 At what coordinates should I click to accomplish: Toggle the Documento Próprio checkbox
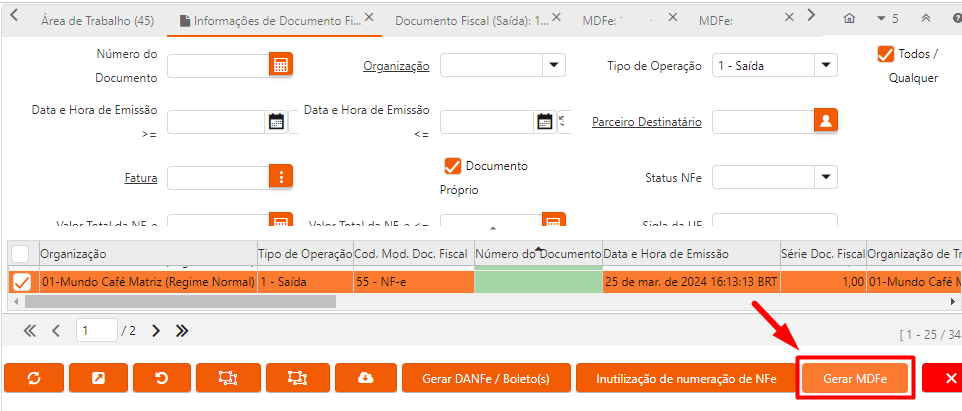click(x=452, y=166)
